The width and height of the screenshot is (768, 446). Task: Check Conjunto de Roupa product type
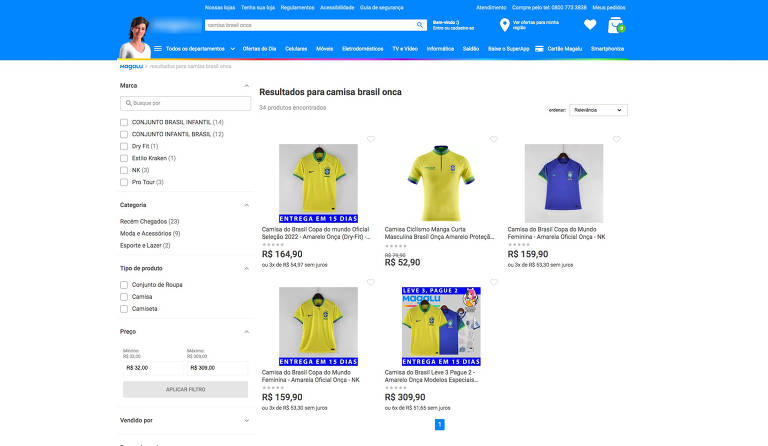pyautogui.click(x=124, y=285)
